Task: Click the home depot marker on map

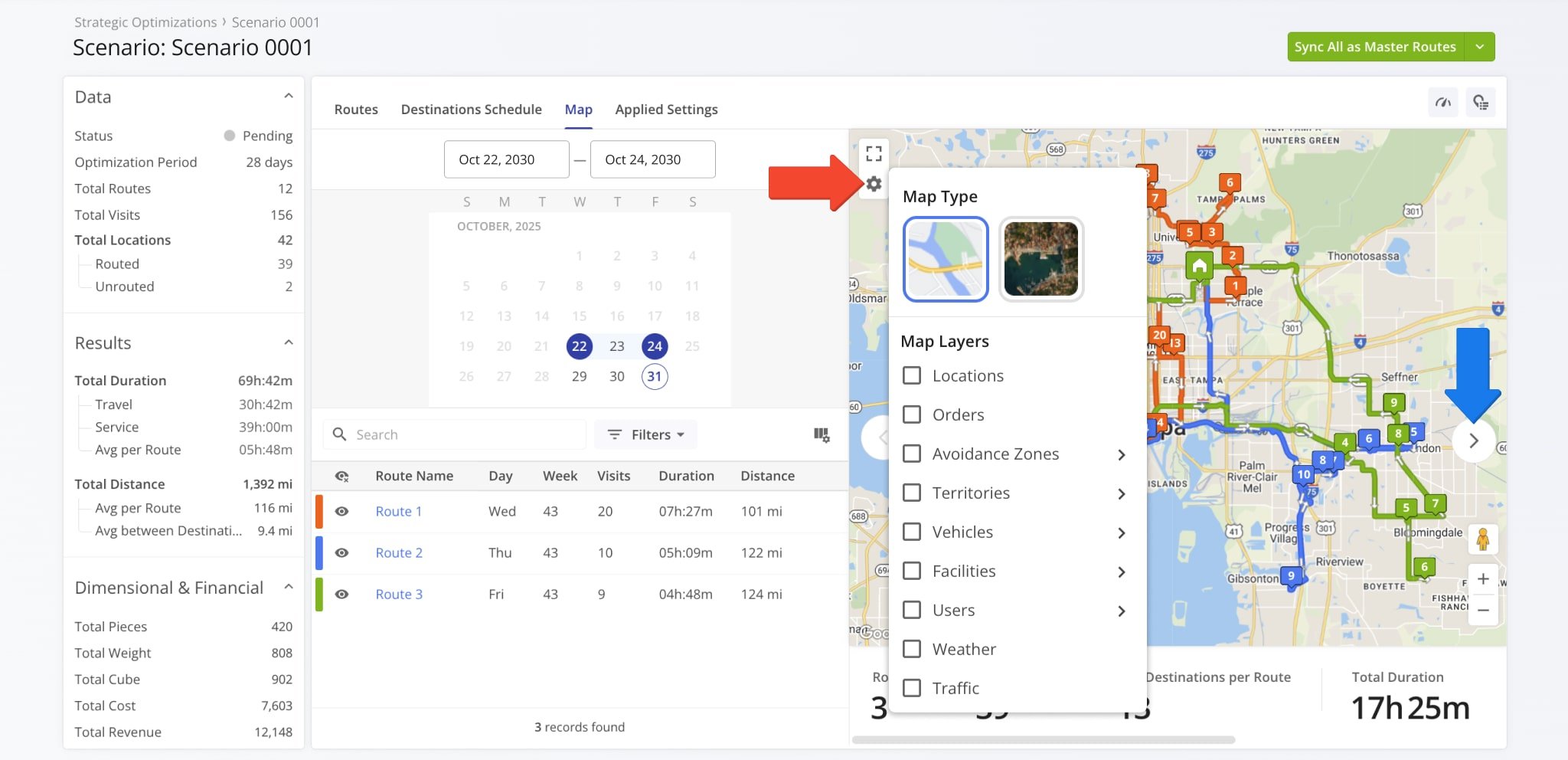Action: tap(1199, 267)
